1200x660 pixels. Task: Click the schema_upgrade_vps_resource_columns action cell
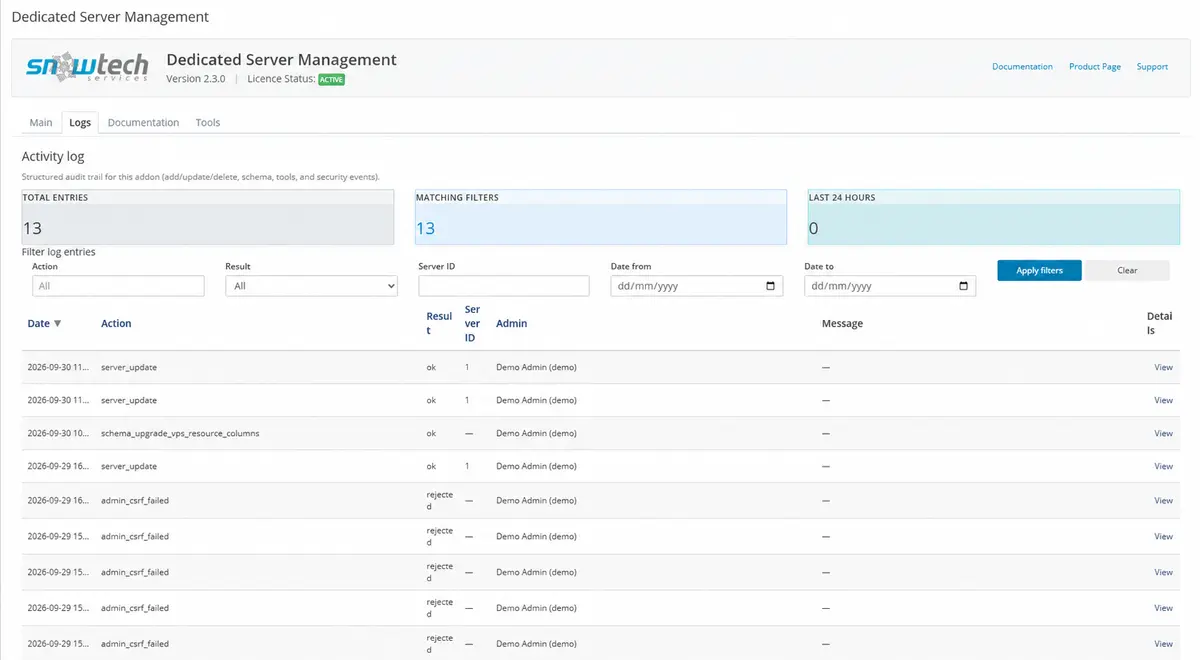[x=180, y=433]
